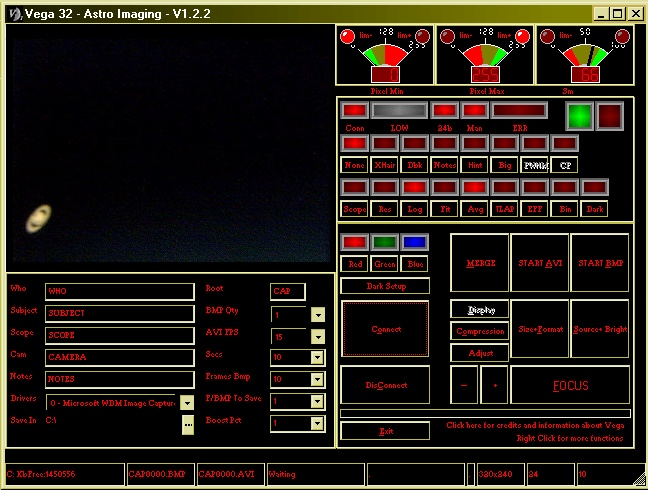
Task: Select the Blue color channel swatch
Action: [414, 242]
